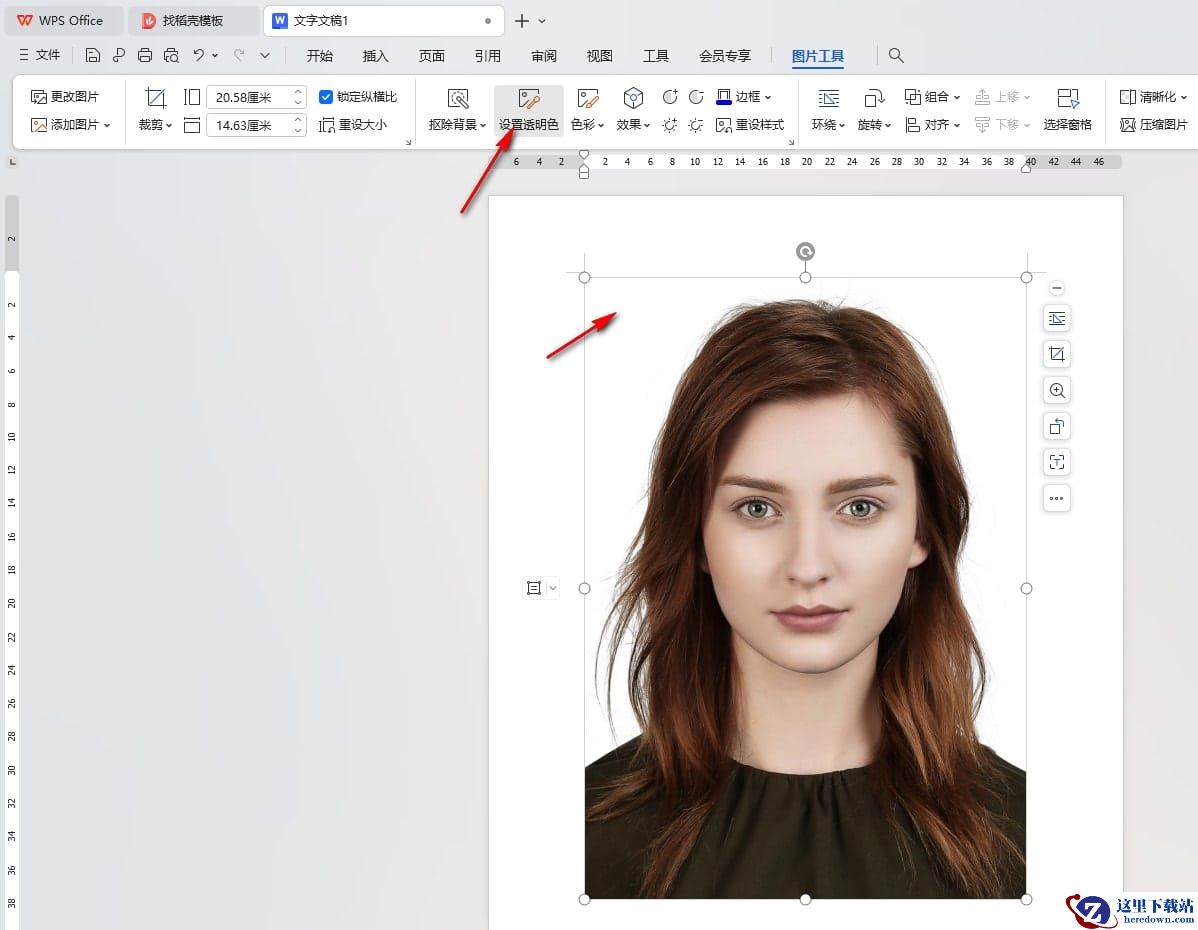Switch to the 视图 view tab
The width and height of the screenshot is (1198, 930).
(x=600, y=56)
